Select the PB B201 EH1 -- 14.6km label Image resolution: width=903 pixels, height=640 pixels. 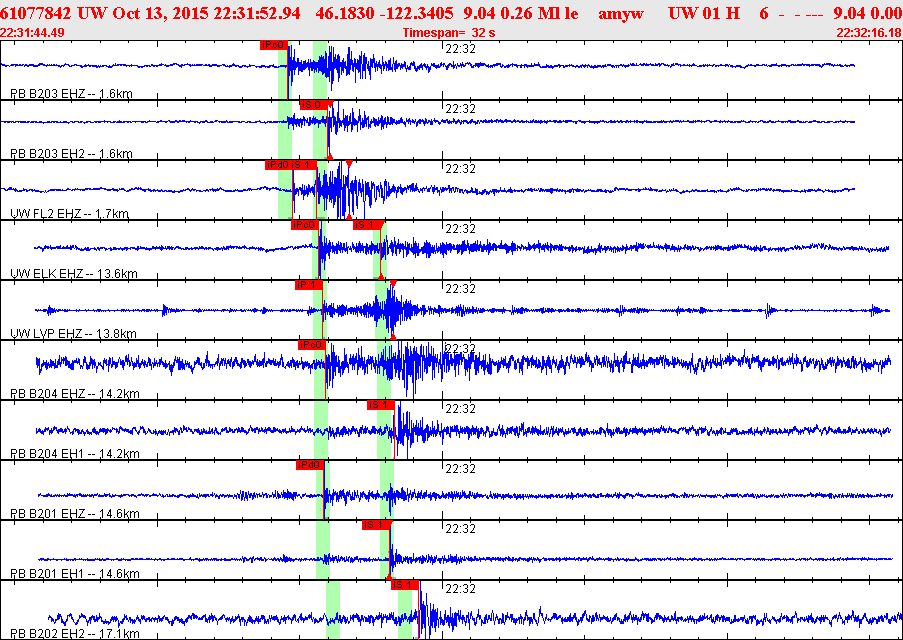[x=74, y=574]
